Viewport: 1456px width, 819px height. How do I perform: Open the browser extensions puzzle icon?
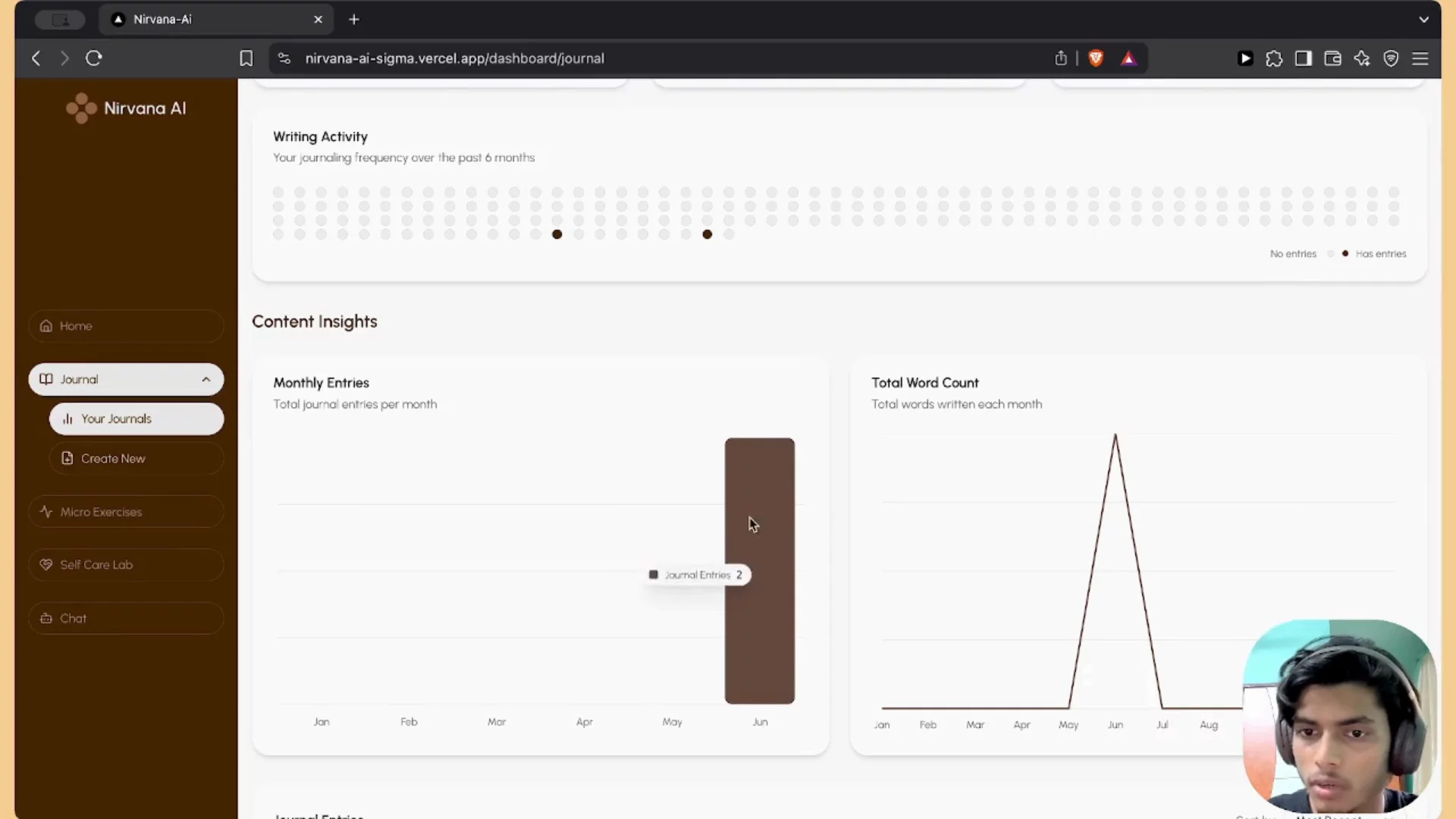click(1274, 58)
